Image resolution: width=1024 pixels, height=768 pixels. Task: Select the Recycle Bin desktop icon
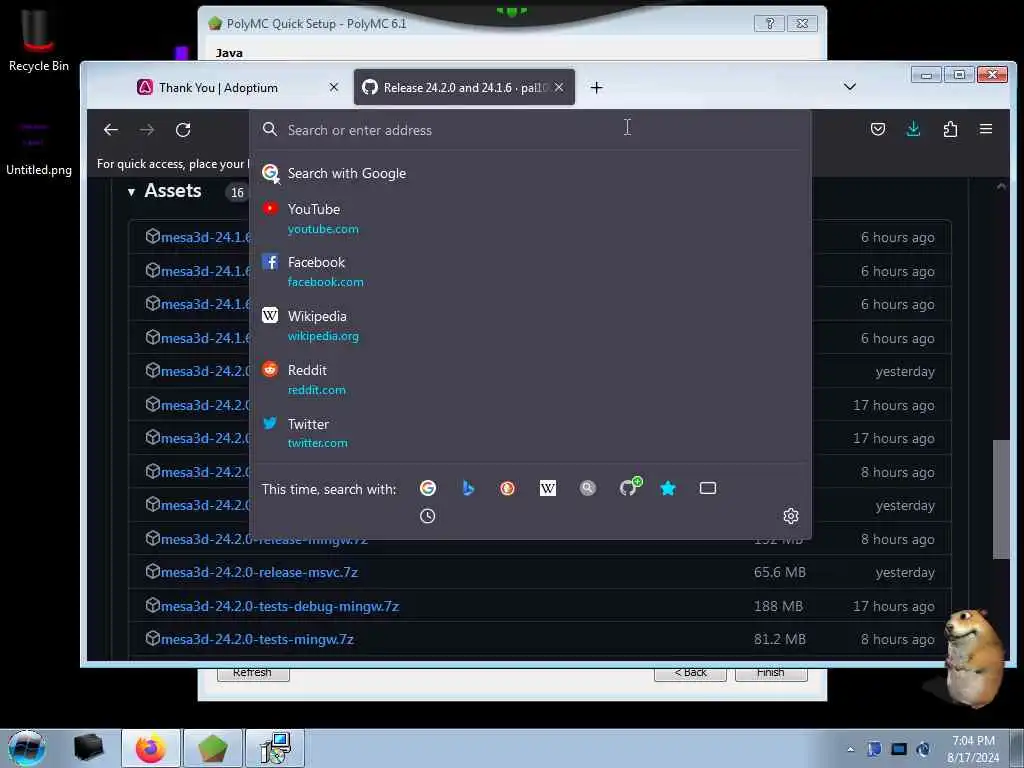[x=38, y=39]
